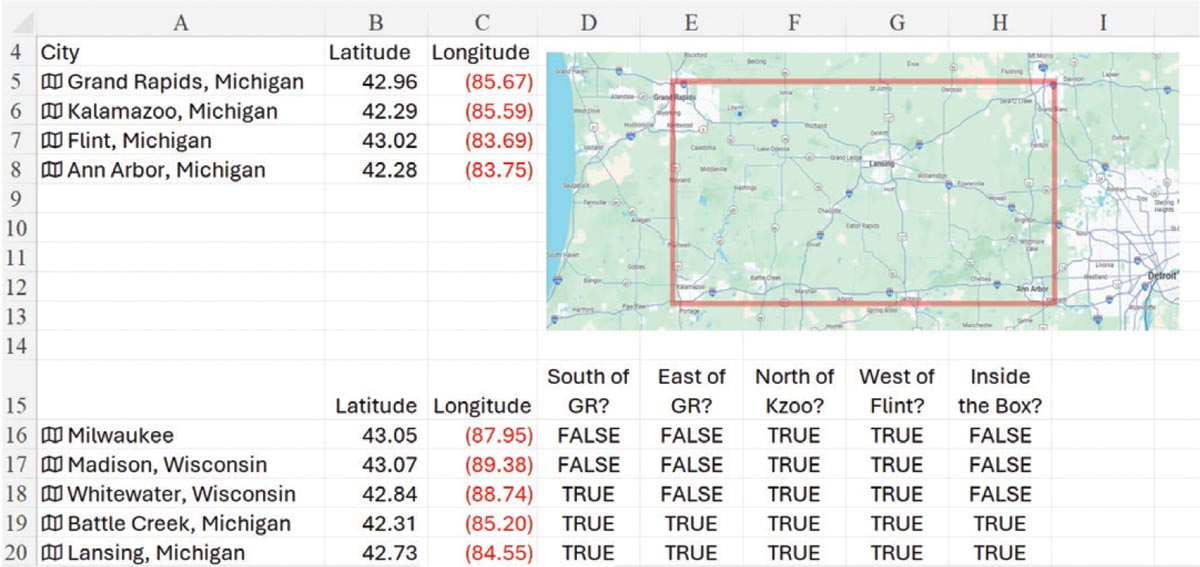Select longitude value (85.67)
The width and height of the screenshot is (1200, 567).
[x=481, y=81]
